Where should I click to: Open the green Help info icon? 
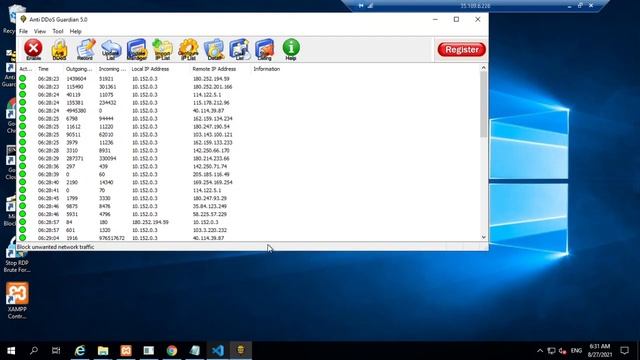291,49
